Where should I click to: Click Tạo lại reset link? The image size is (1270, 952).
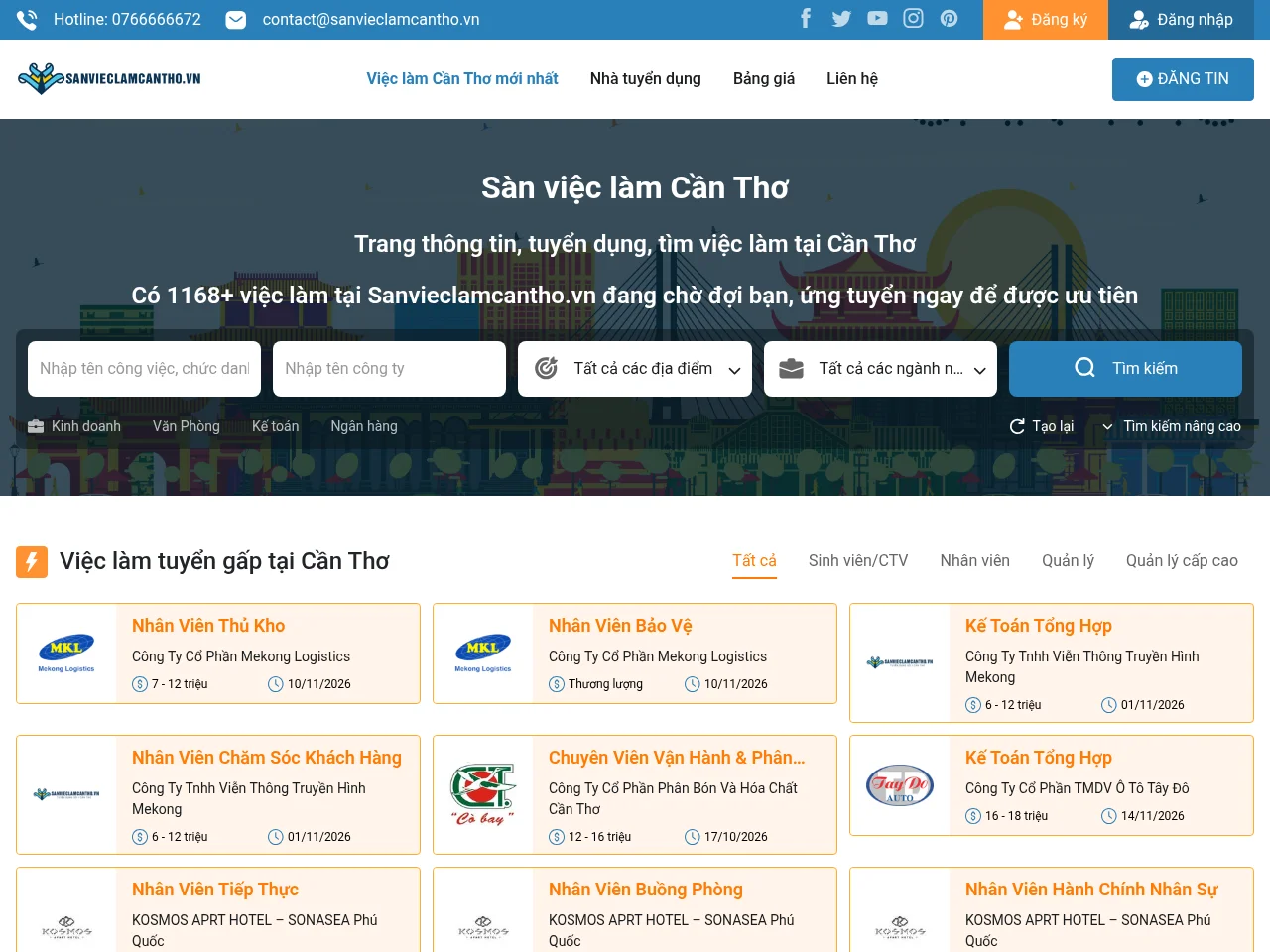[1042, 426]
